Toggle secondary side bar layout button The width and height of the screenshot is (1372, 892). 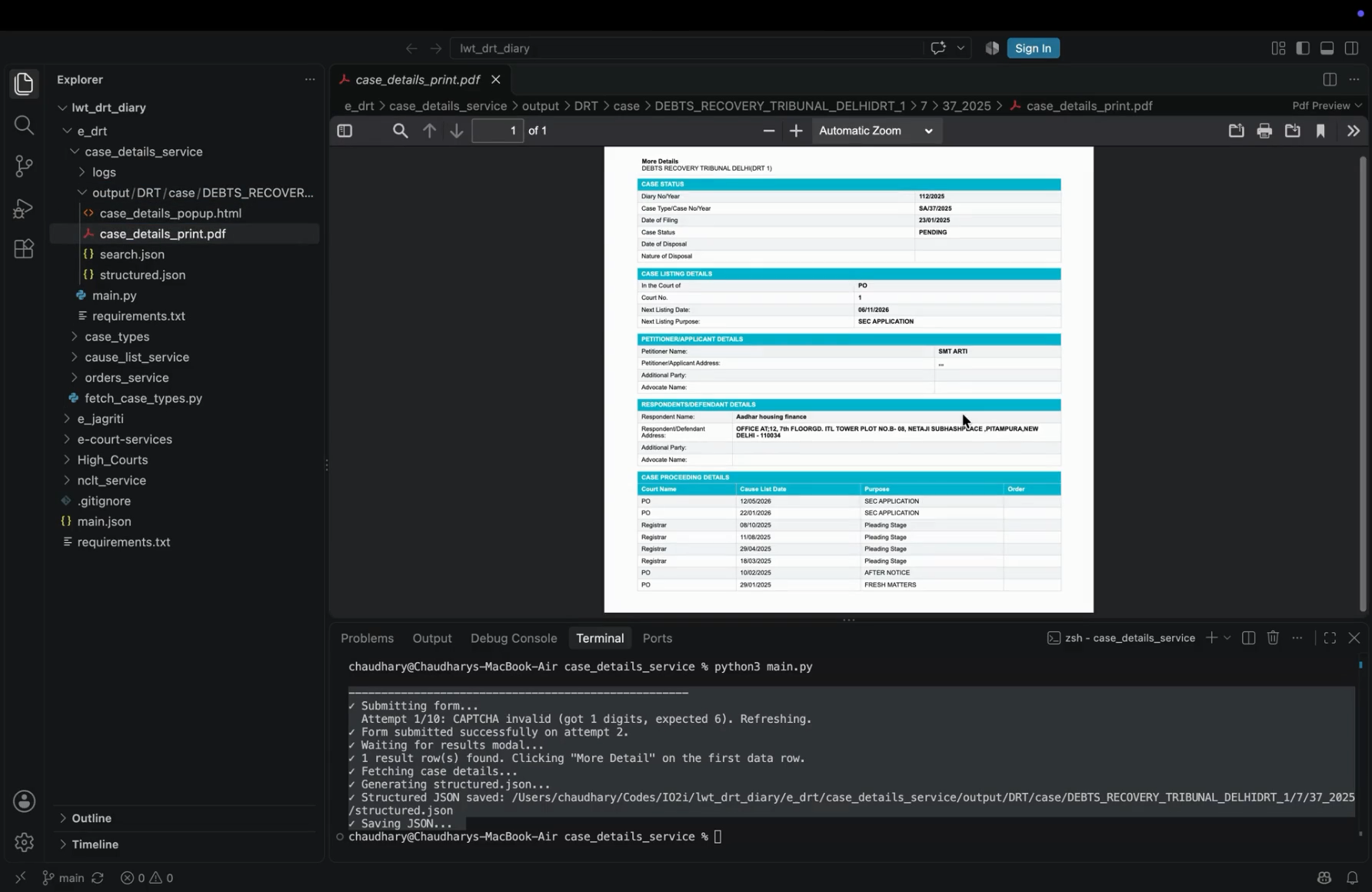(x=1352, y=48)
